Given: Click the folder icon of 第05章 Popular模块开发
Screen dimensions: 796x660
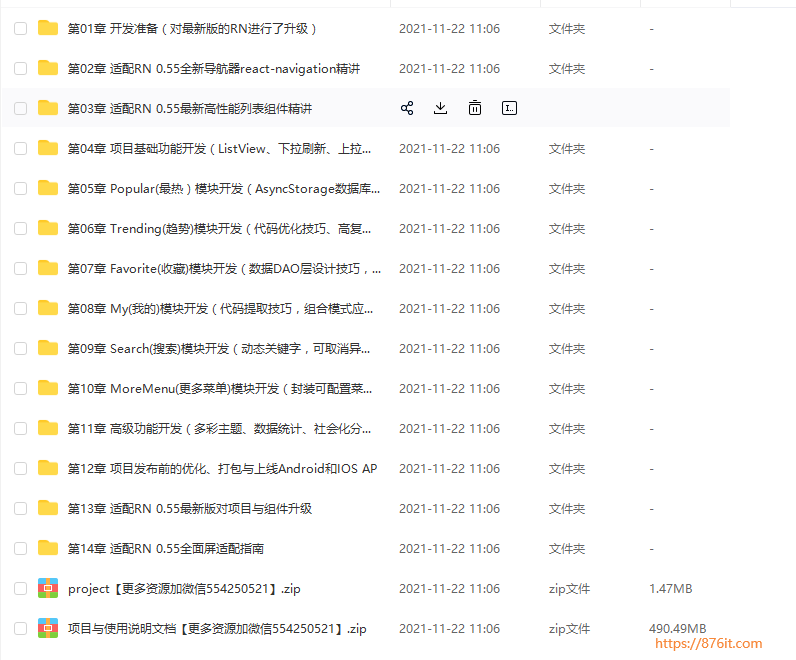Looking at the screenshot, I should coord(48,188).
